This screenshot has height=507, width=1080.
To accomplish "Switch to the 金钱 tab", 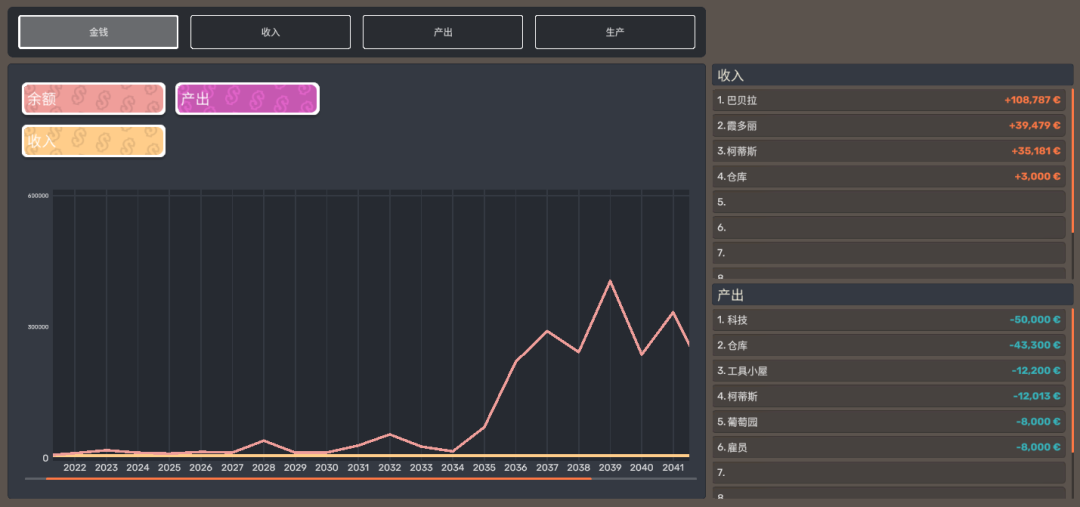I will point(98,32).
